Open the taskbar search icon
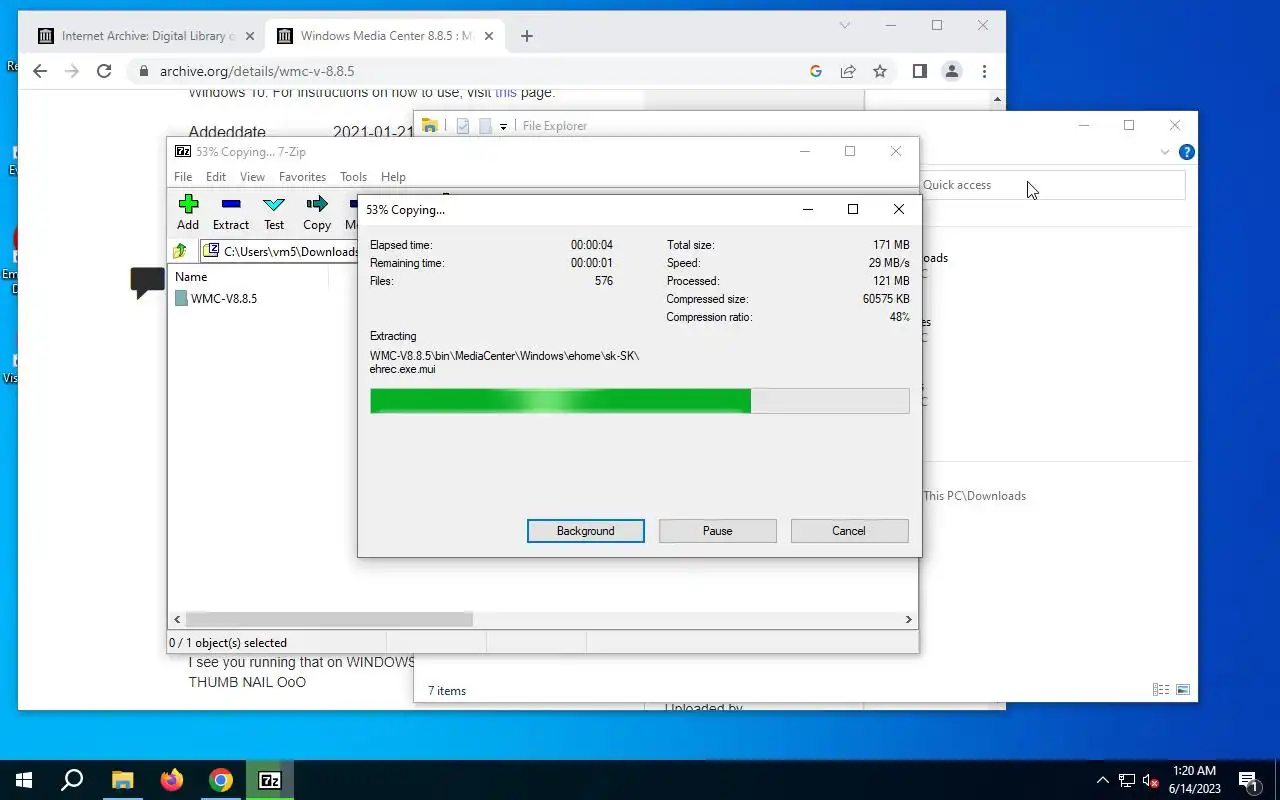Image resolution: width=1280 pixels, height=800 pixels. 72,780
